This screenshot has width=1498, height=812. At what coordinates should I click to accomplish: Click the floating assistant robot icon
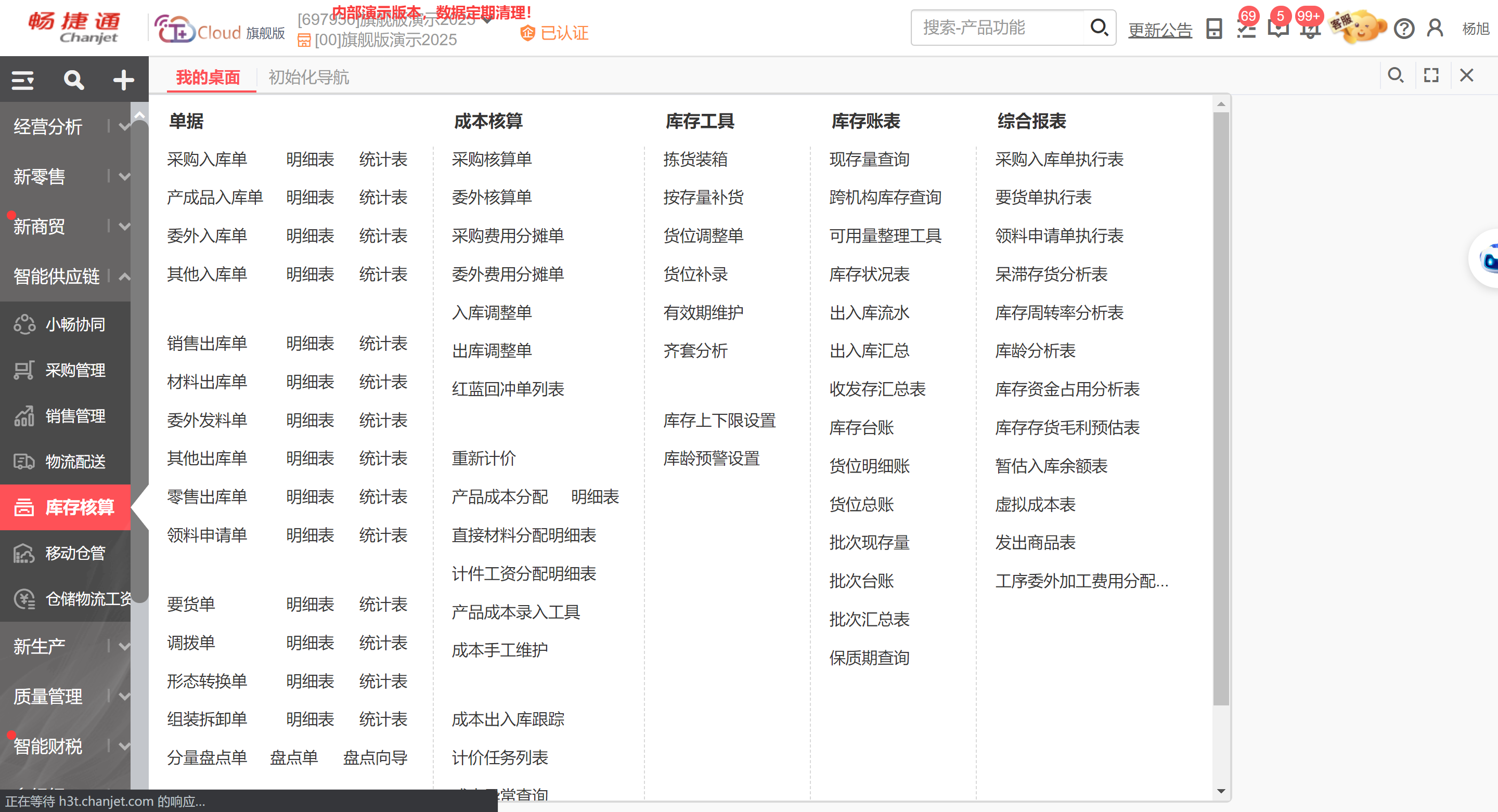click(1488, 259)
